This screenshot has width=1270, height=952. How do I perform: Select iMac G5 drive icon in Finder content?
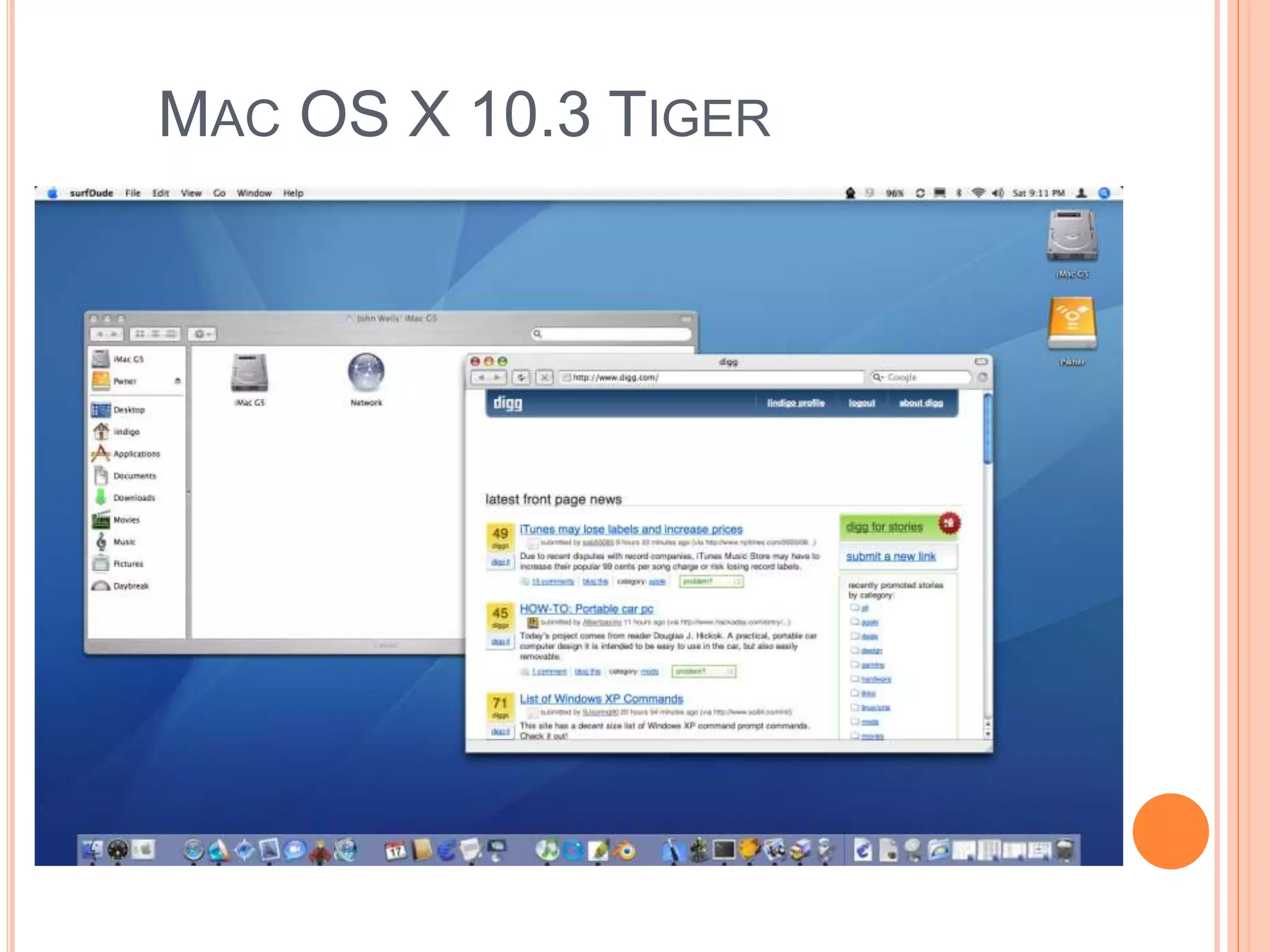249,379
